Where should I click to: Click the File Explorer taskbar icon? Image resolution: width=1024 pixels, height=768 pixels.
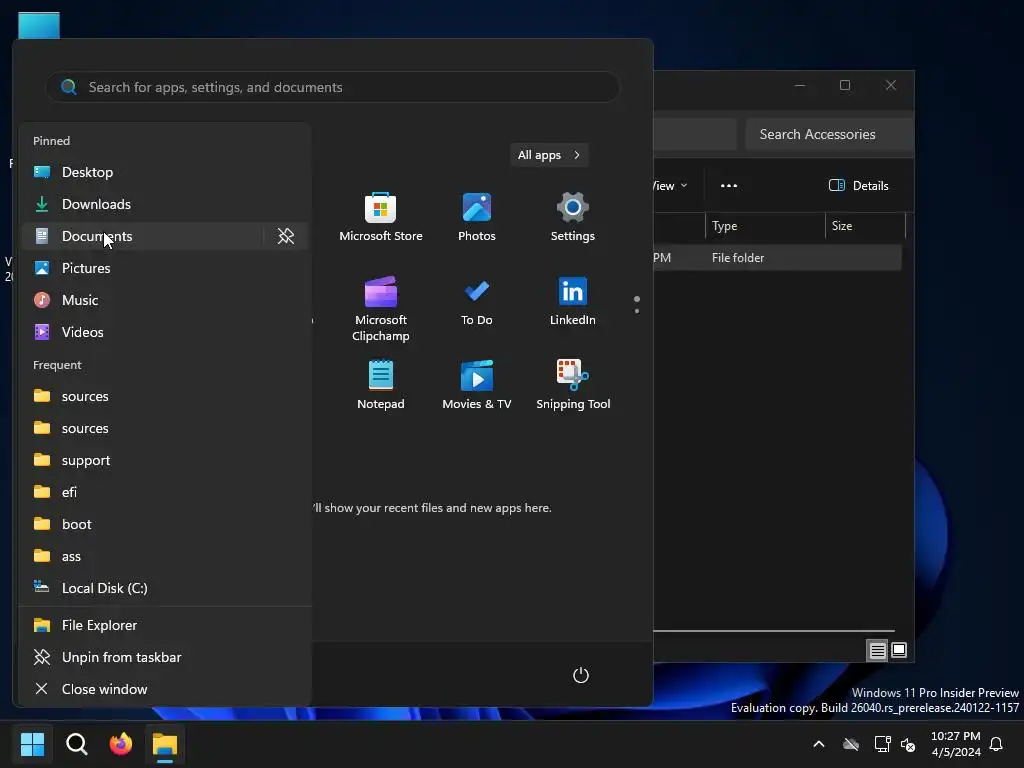pos(165,744)
